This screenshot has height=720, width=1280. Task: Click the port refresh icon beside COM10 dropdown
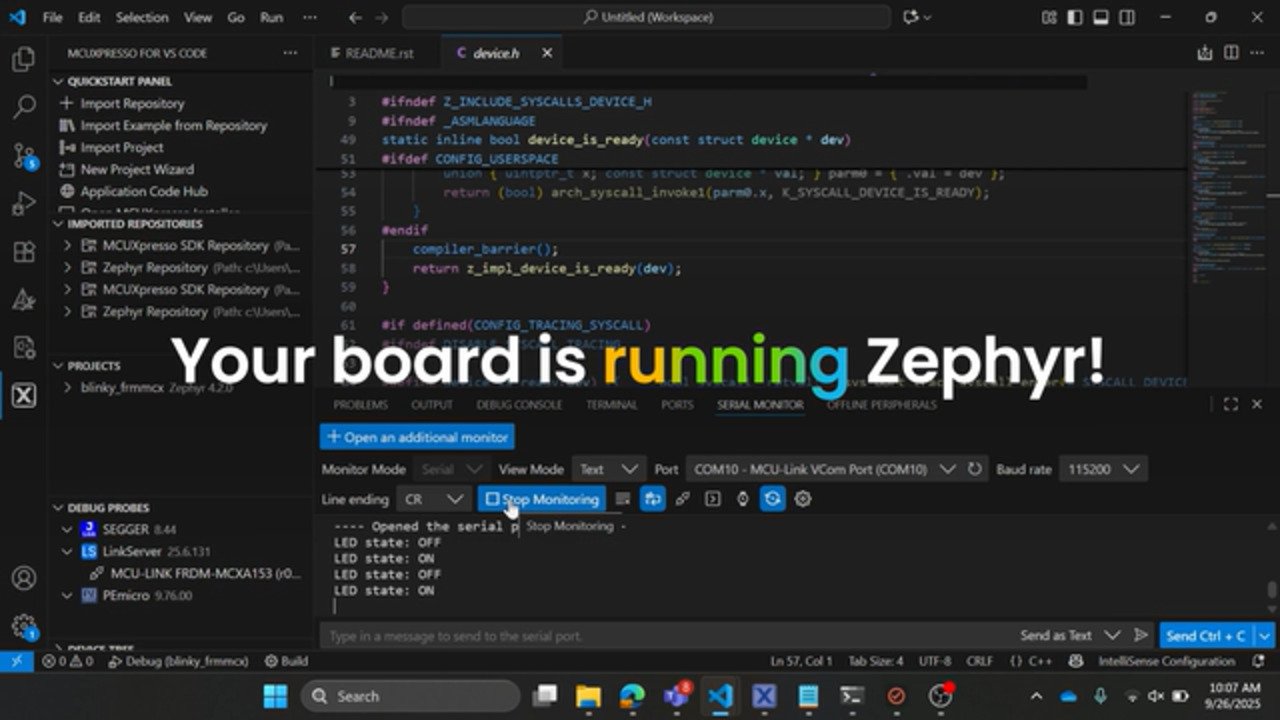[975, 469]
